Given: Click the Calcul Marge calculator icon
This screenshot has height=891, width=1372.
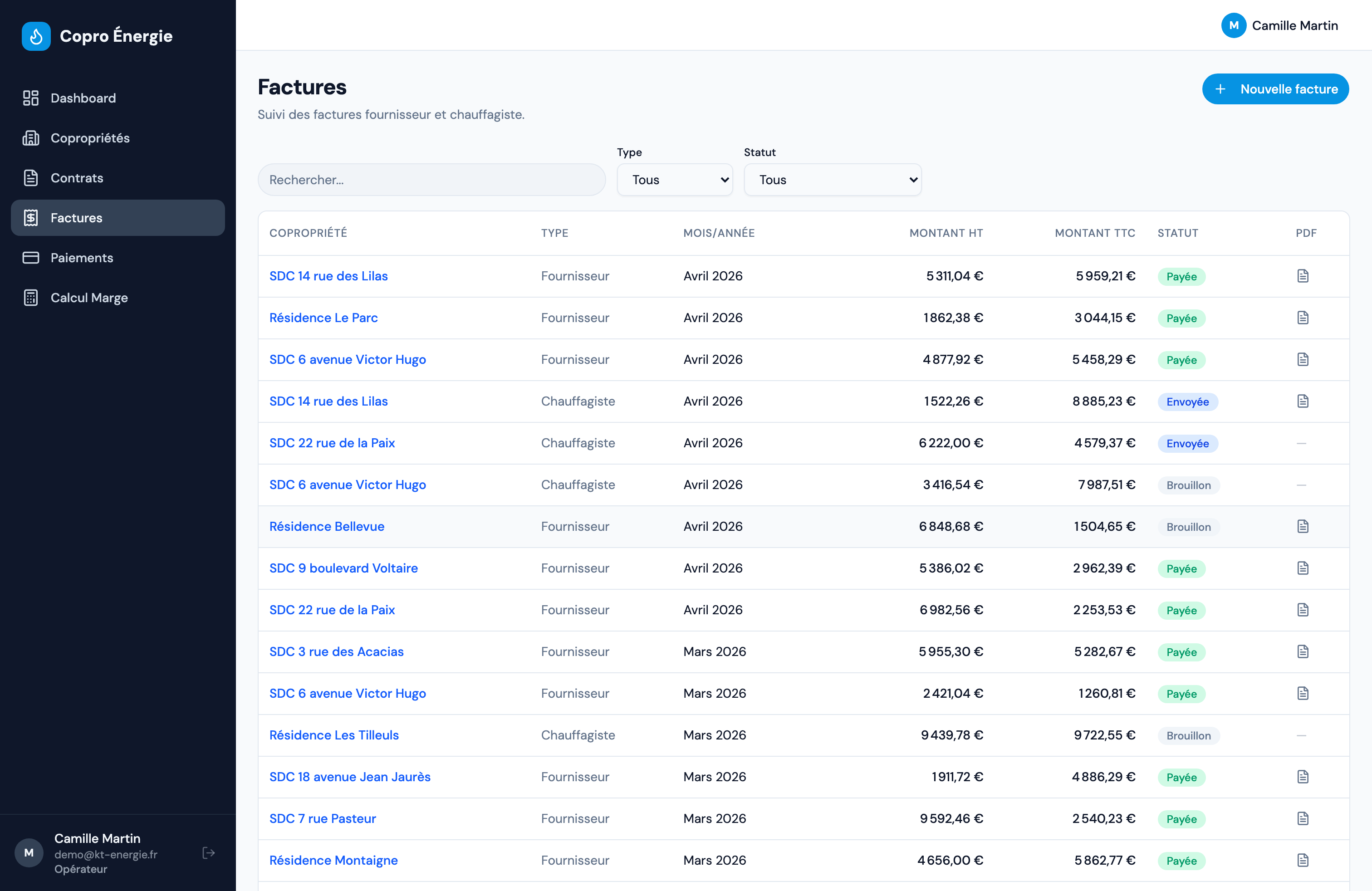Looking at the screenshot, I should [x=30, y=298].
